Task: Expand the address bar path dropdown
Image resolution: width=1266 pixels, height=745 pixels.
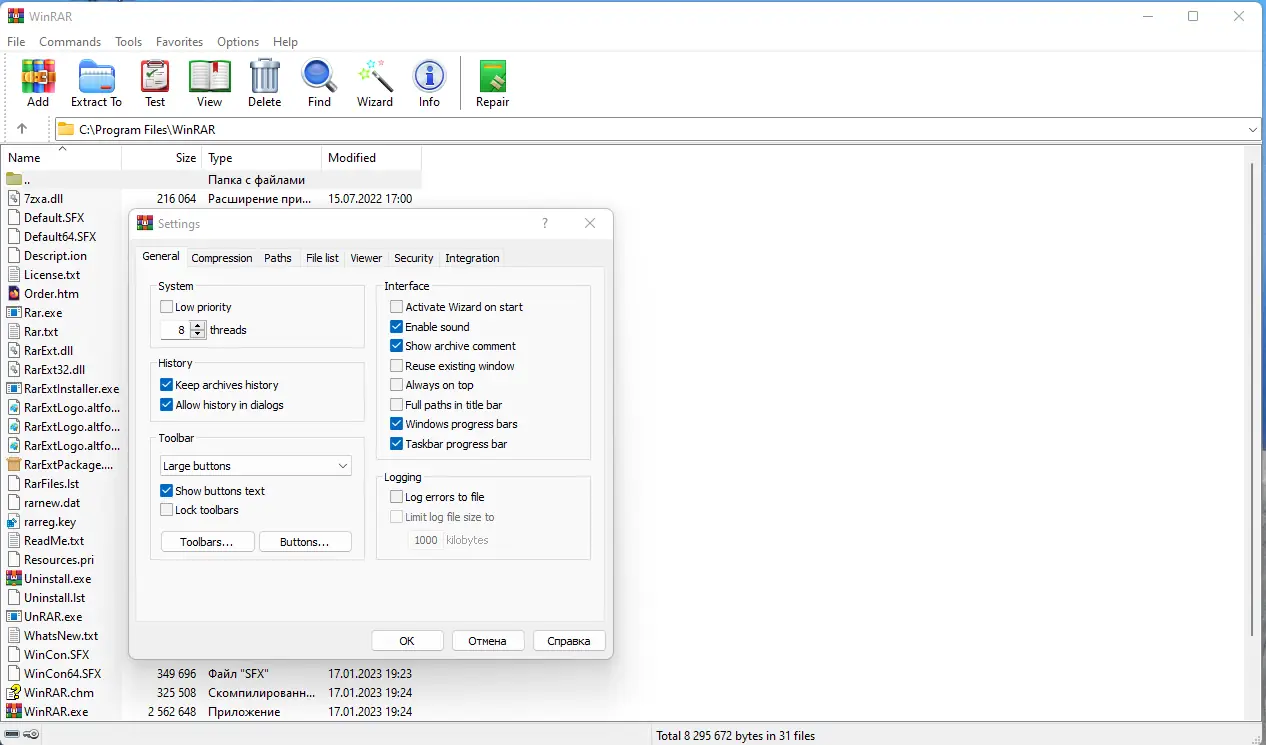Action: 1253,129
